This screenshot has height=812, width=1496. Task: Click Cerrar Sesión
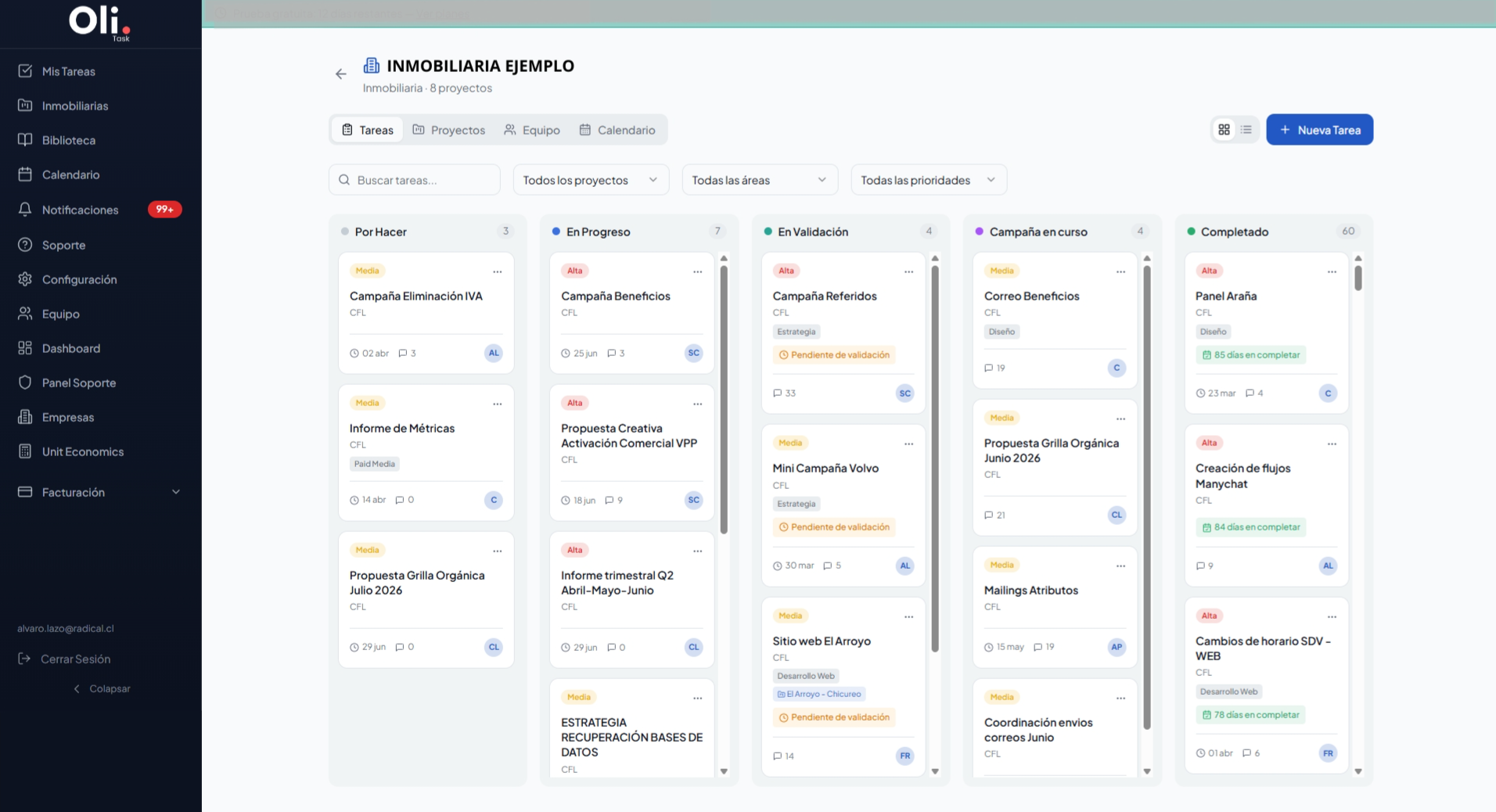[x=66, y=659]
